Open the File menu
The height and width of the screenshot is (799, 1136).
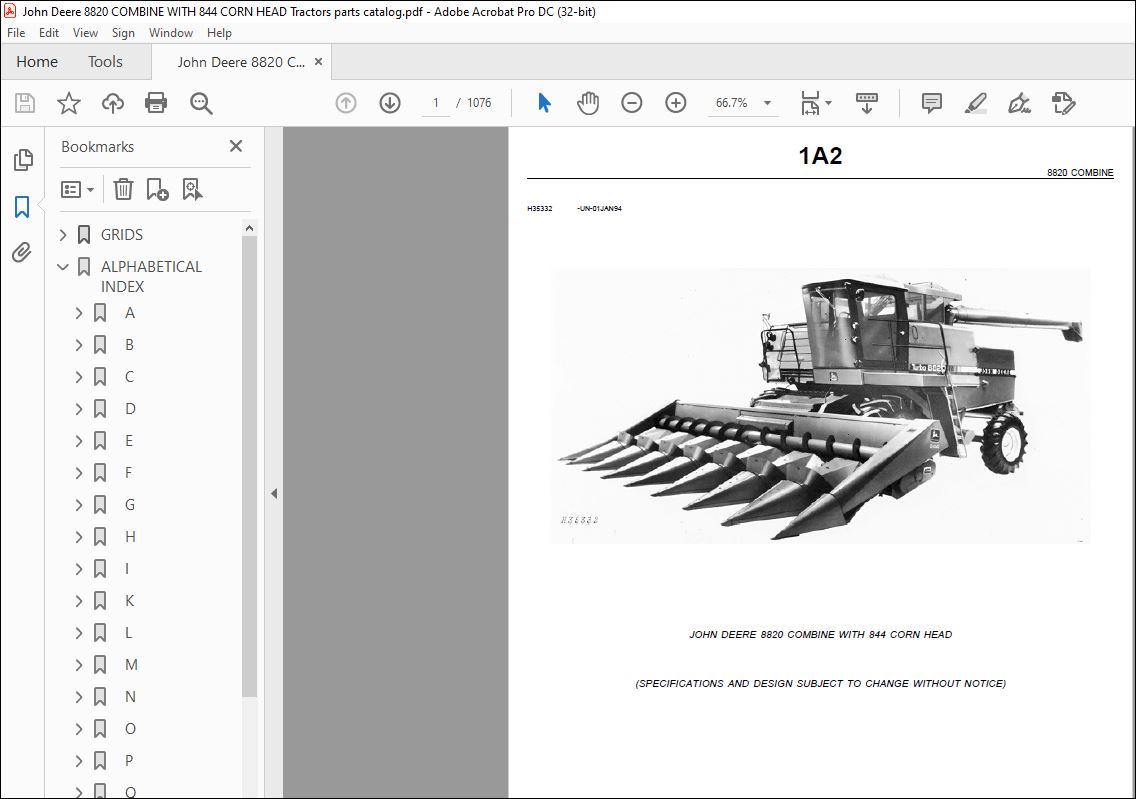click(16, 33)
